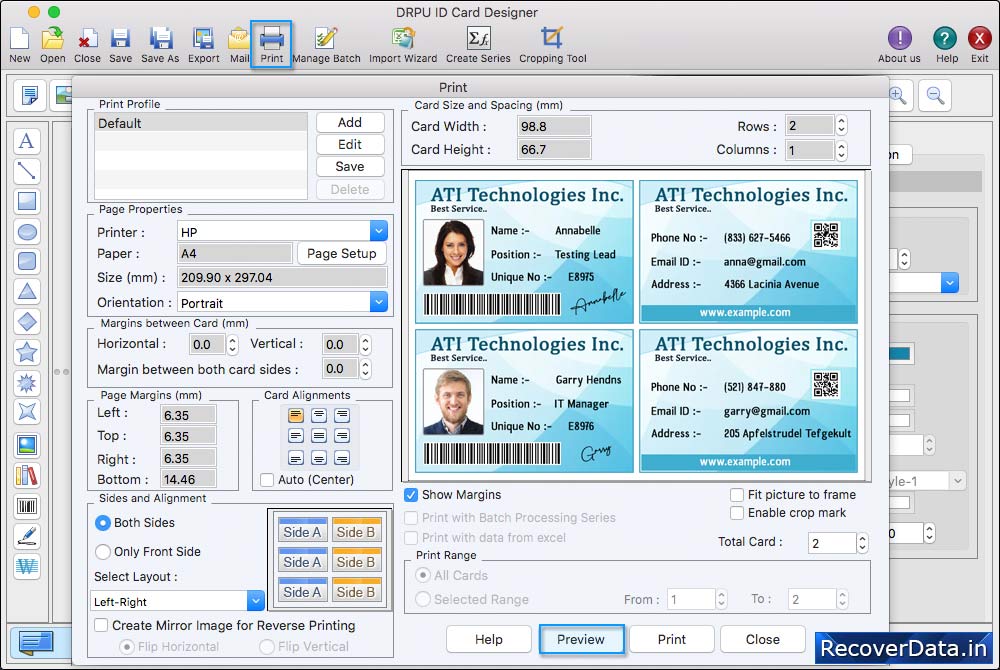Select the Signature pen tool
This screenshot has width=1000, height=670.
coord(27,536)
